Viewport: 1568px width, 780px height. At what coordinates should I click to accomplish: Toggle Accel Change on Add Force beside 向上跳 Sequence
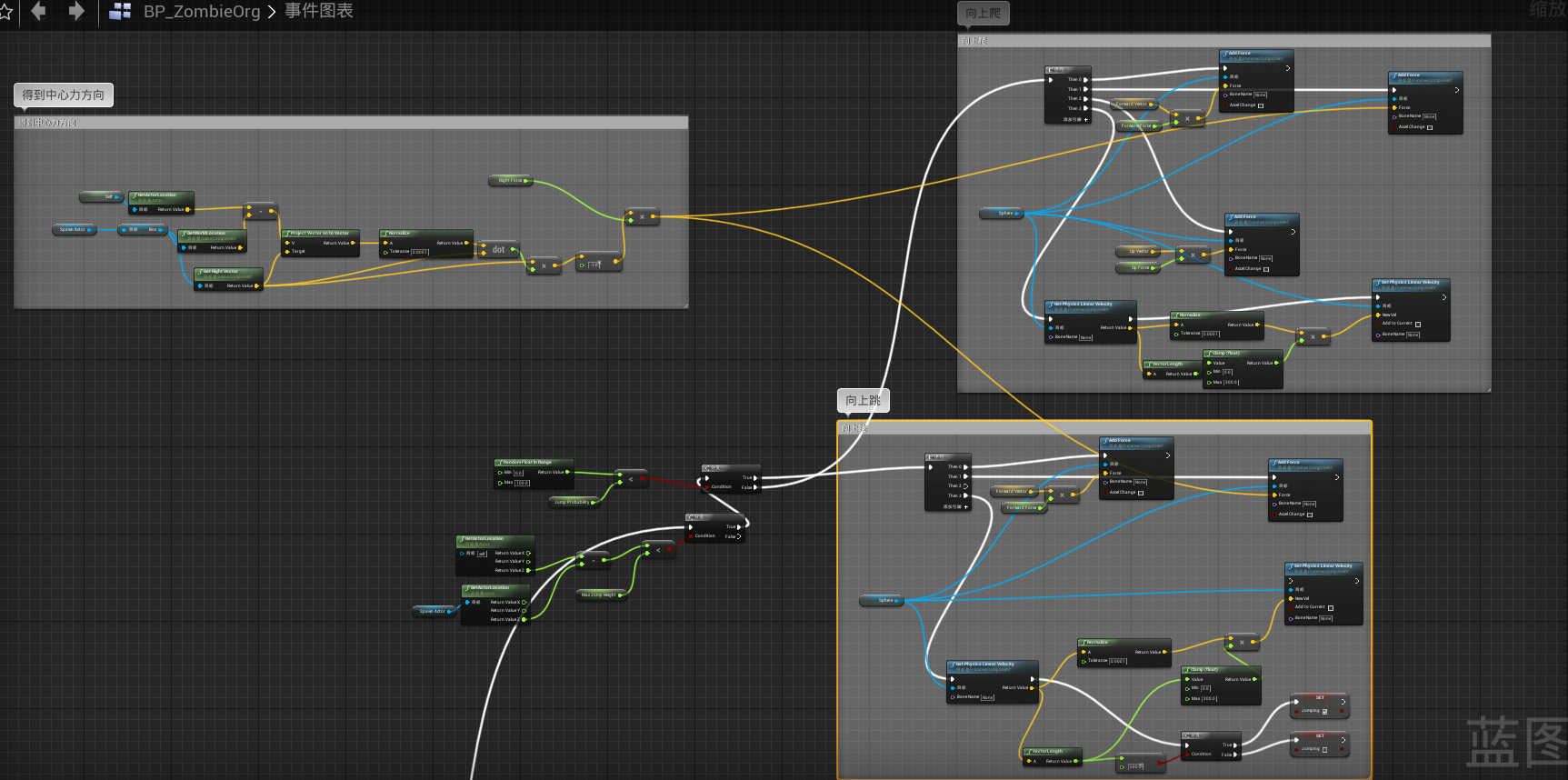pyautogui.click(x=1140, y=493)
